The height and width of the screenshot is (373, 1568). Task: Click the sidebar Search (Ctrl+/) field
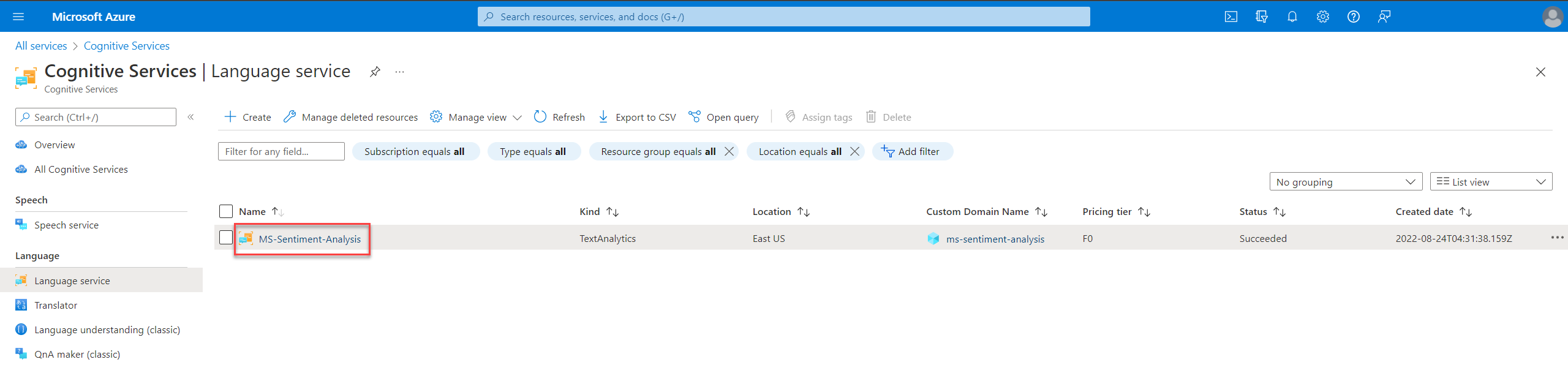pyautogui.click(x=96, y=117)
